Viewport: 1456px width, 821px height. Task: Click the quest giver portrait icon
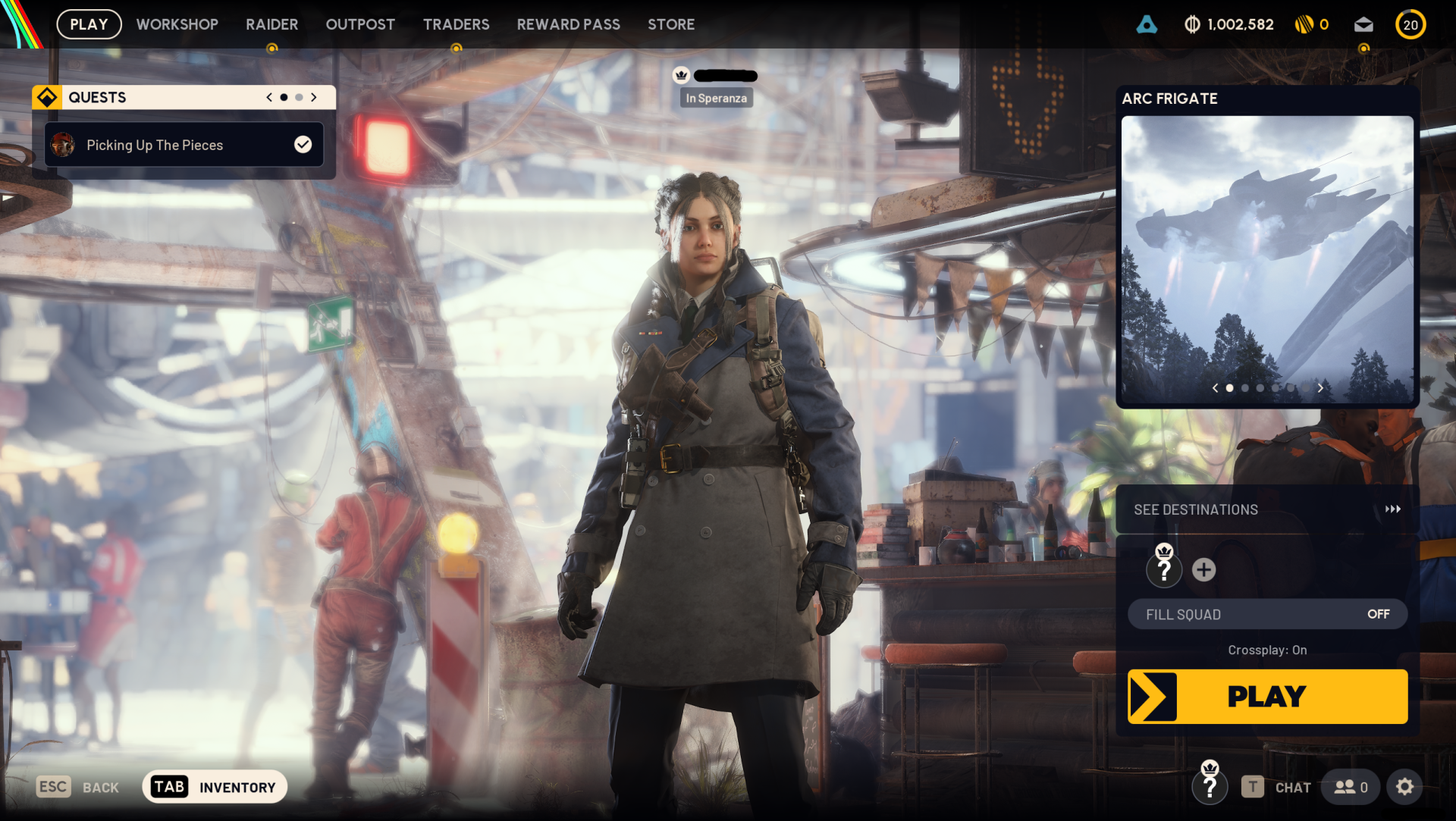tap(63, 144)
